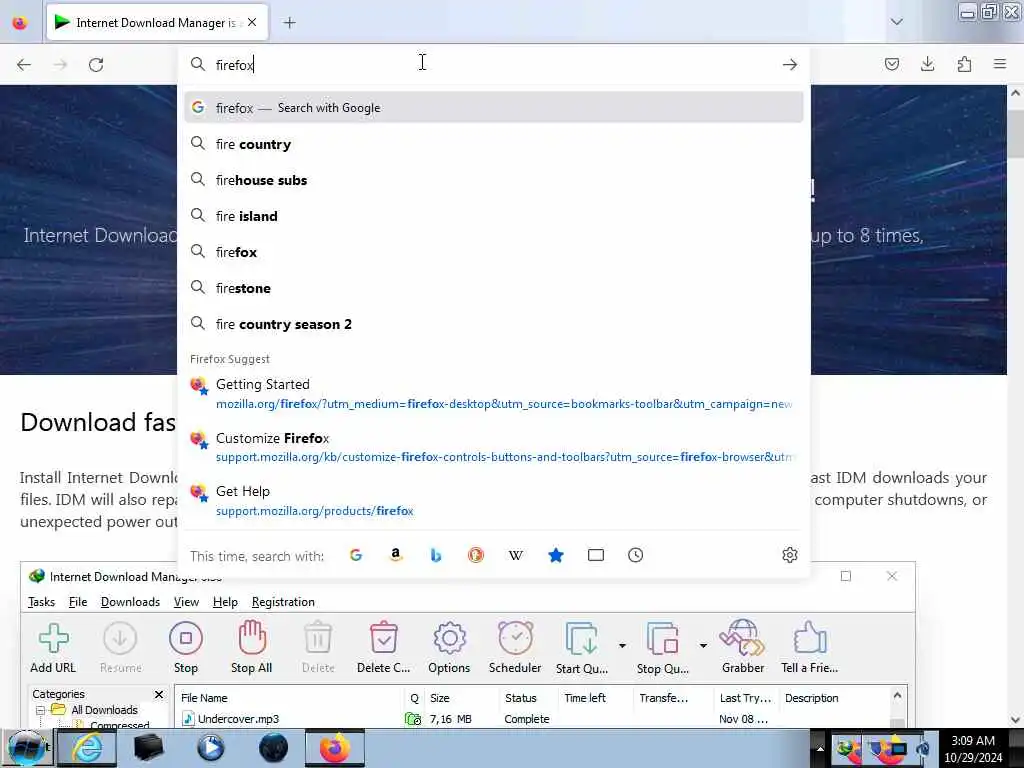The image size is (1024, 768).
Task: Search this time with Google icon
Action: click(x=356, y=555)
